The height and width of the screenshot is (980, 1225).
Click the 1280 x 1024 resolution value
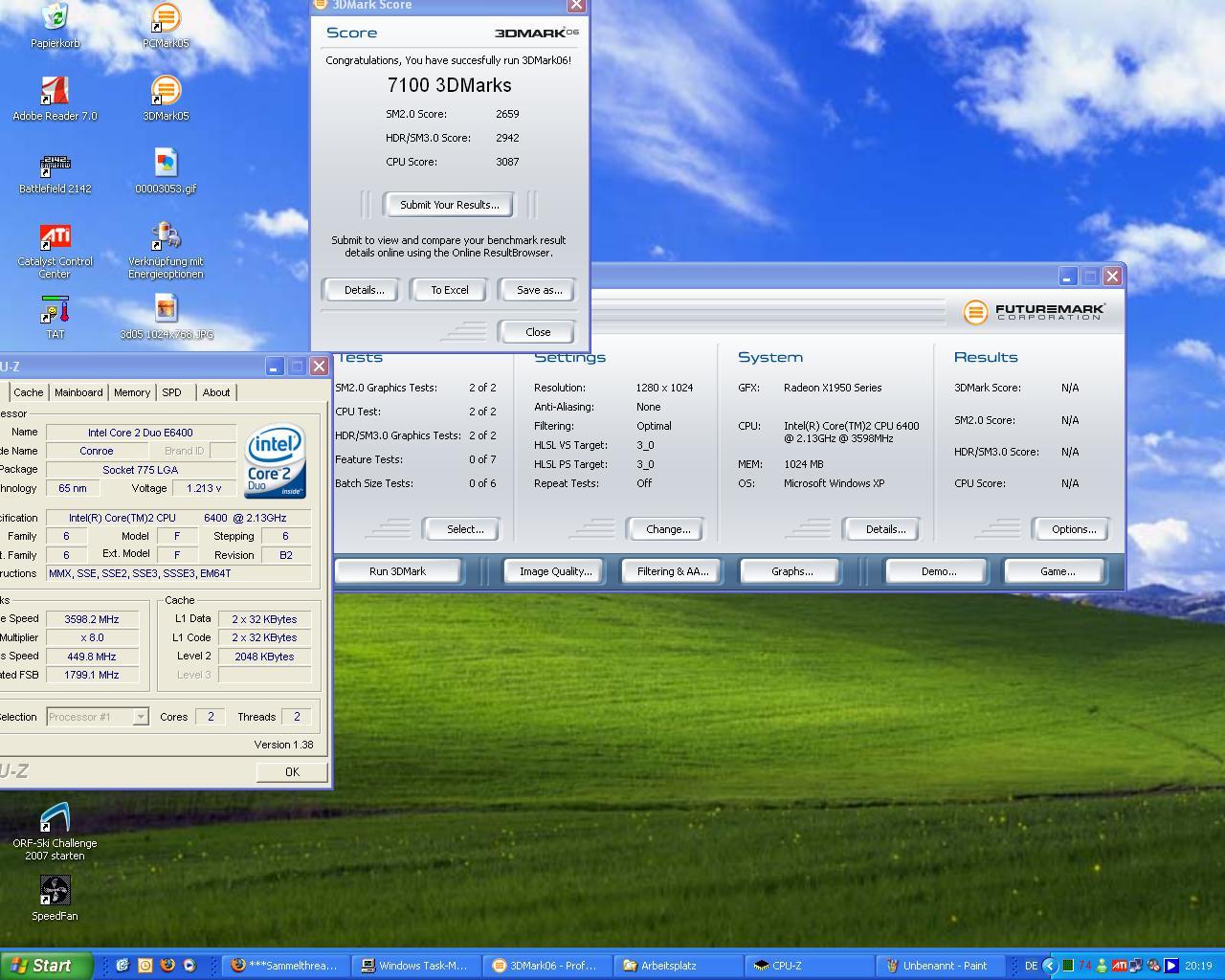(x=664, y=388)
